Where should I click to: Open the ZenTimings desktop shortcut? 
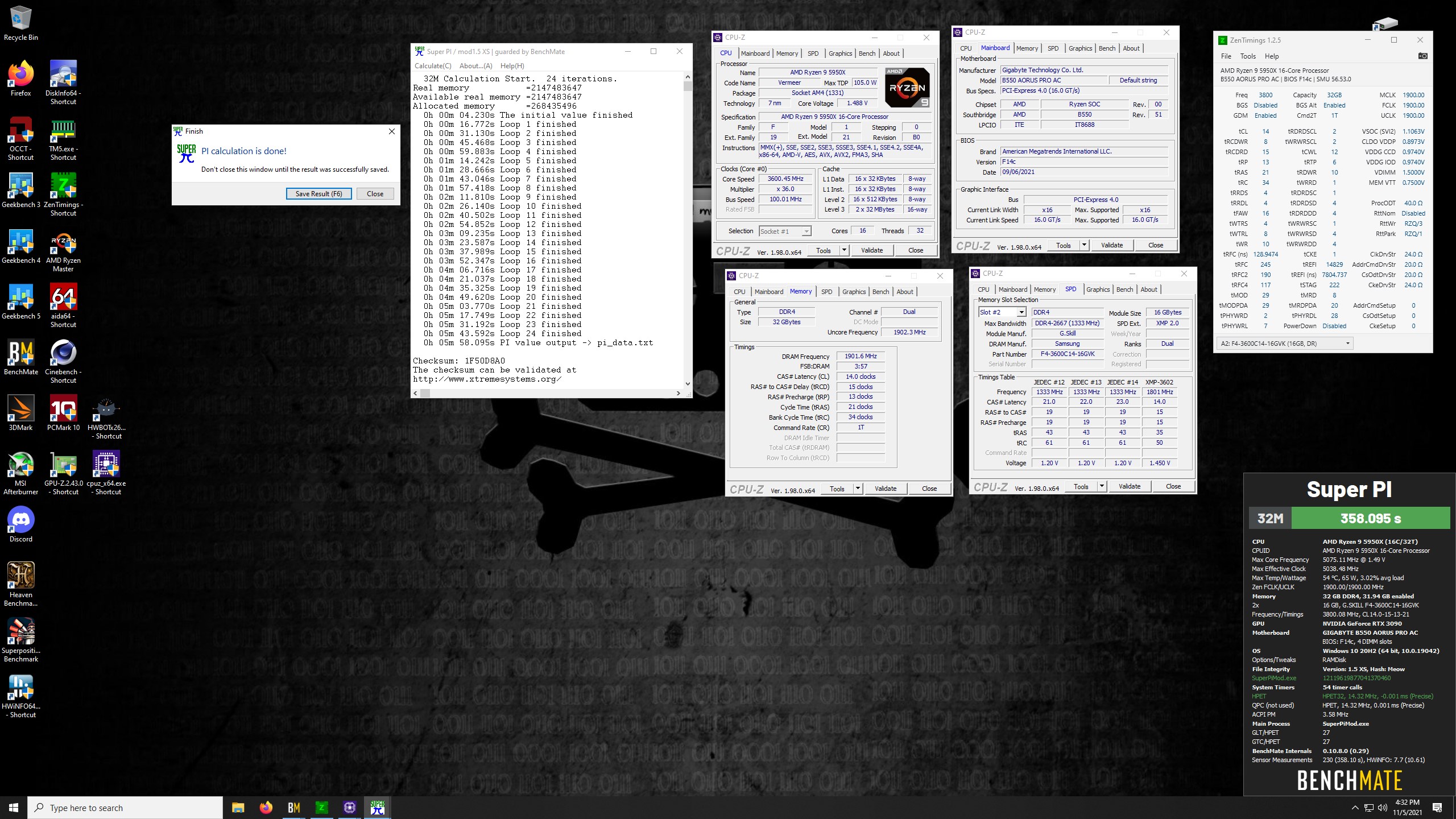(x=63, y=194)
